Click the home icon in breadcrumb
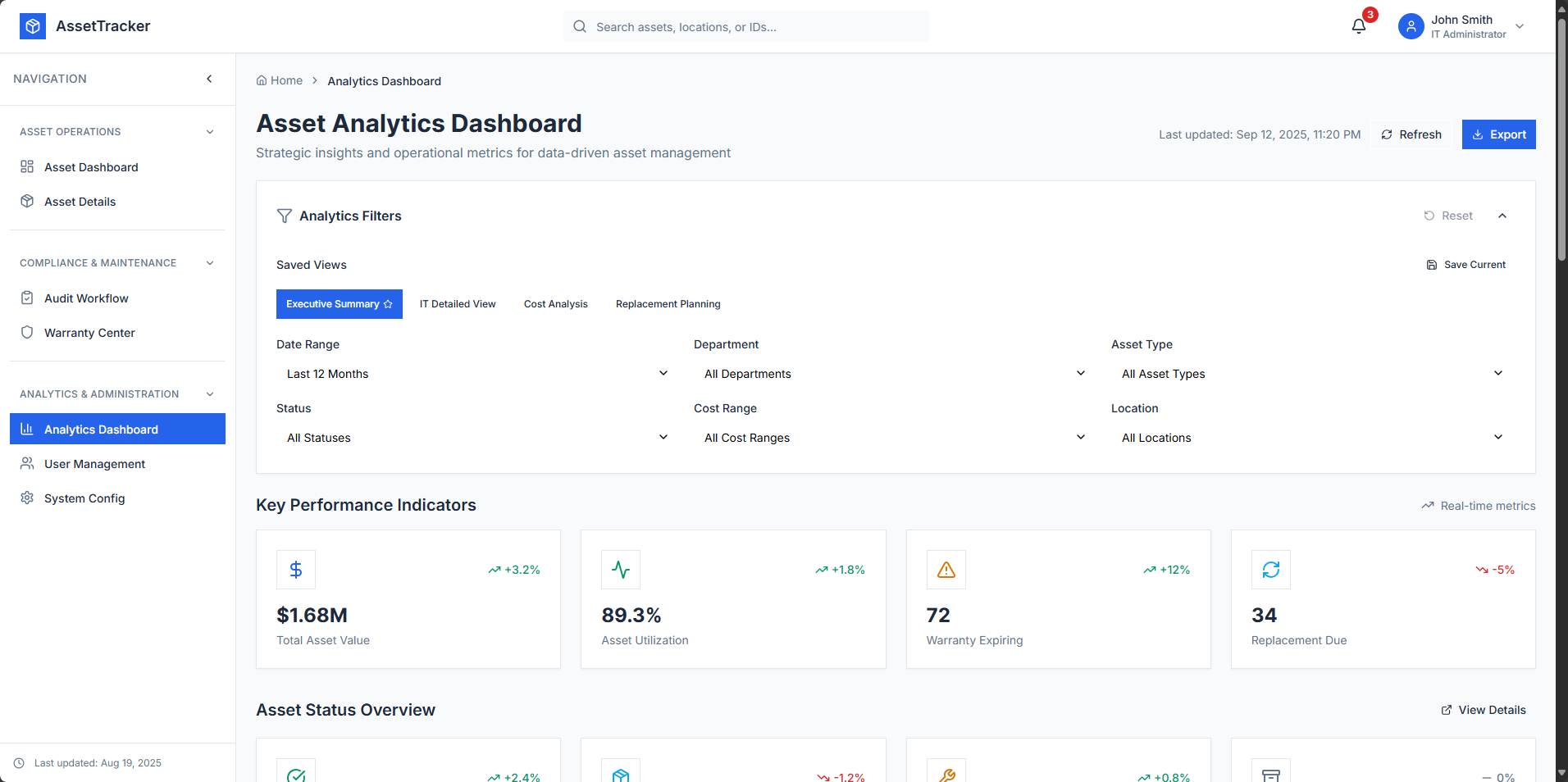This screenshot has width=1568, height=782. [x=262, y=80]
